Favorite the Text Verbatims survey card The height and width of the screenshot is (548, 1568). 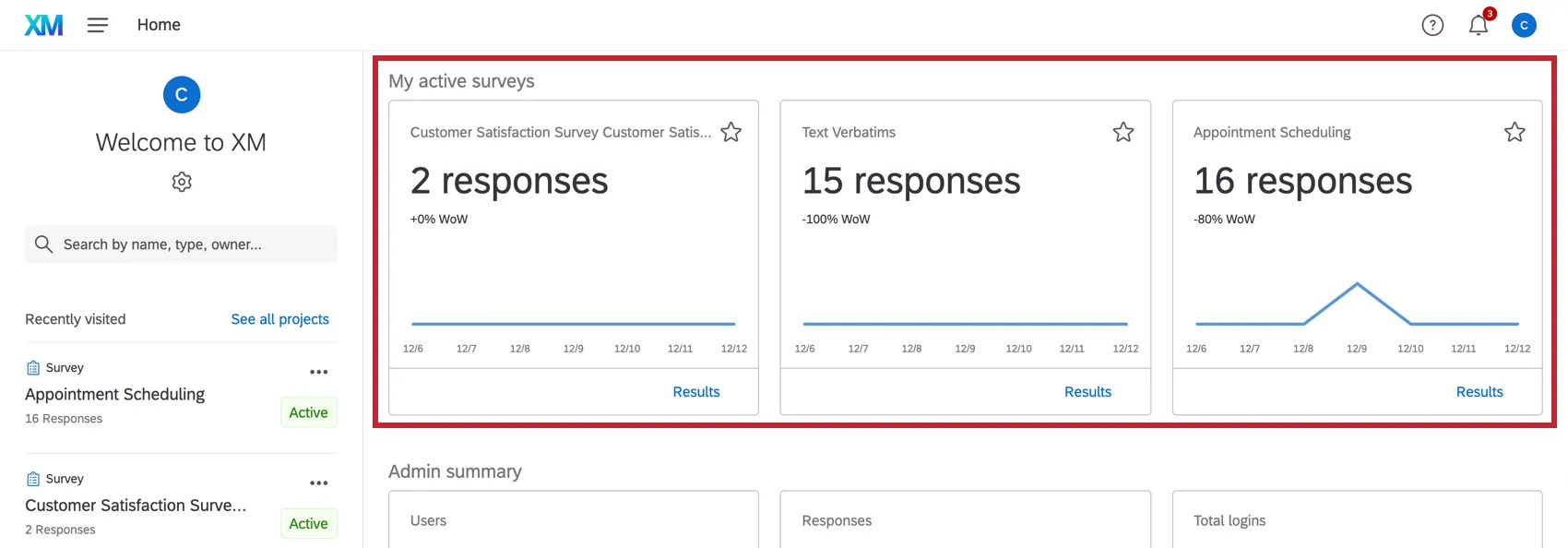(1123, 132)
